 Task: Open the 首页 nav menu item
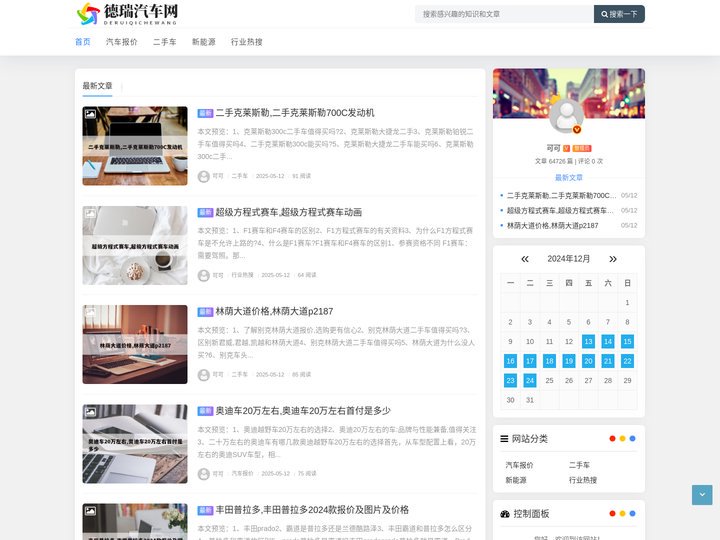[83, 42]
